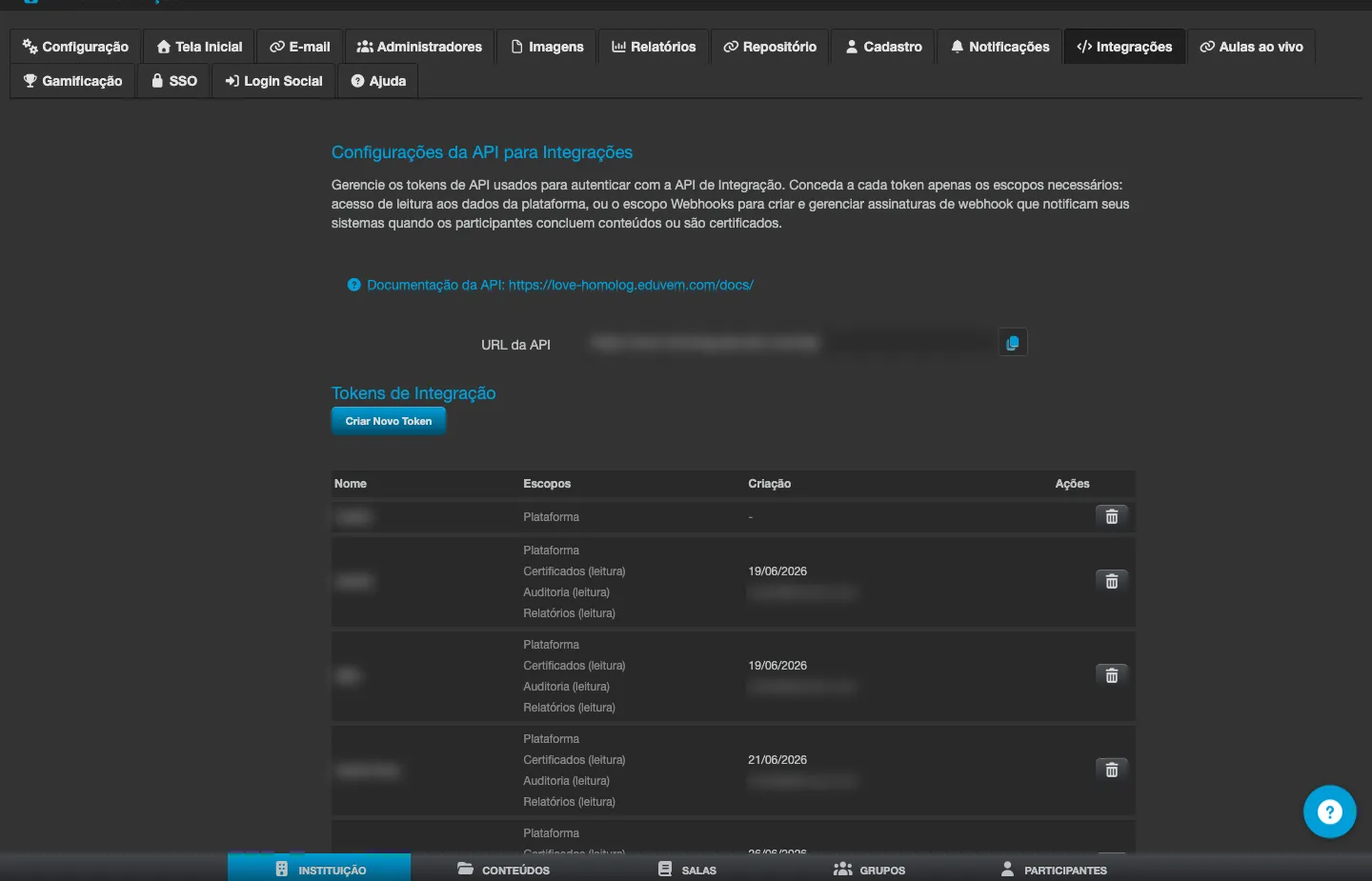Click the Criação column header
The width and height of the screenshot is (1372, 881).
(770, 484)
